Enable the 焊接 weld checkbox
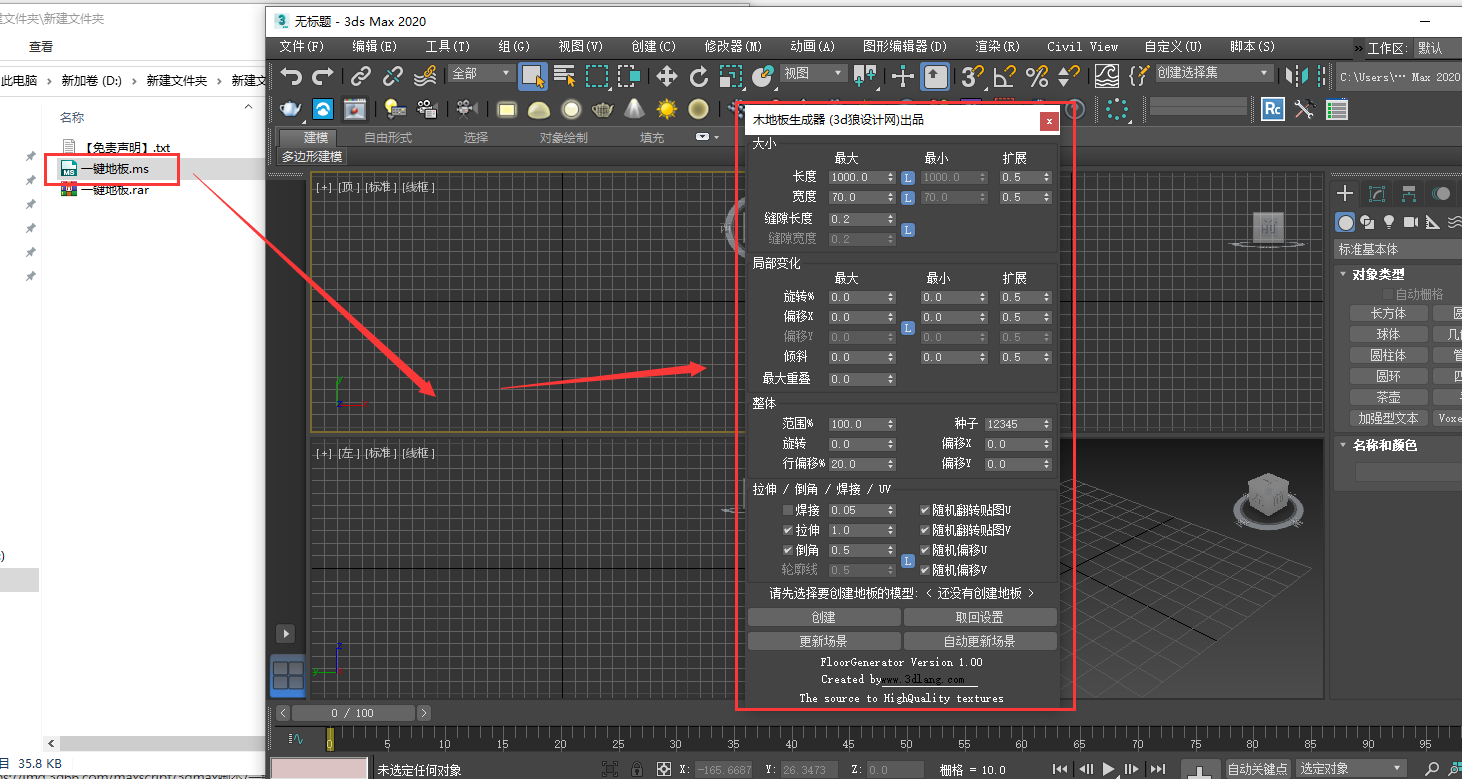 pyautogui.click(x=788, y=510)
